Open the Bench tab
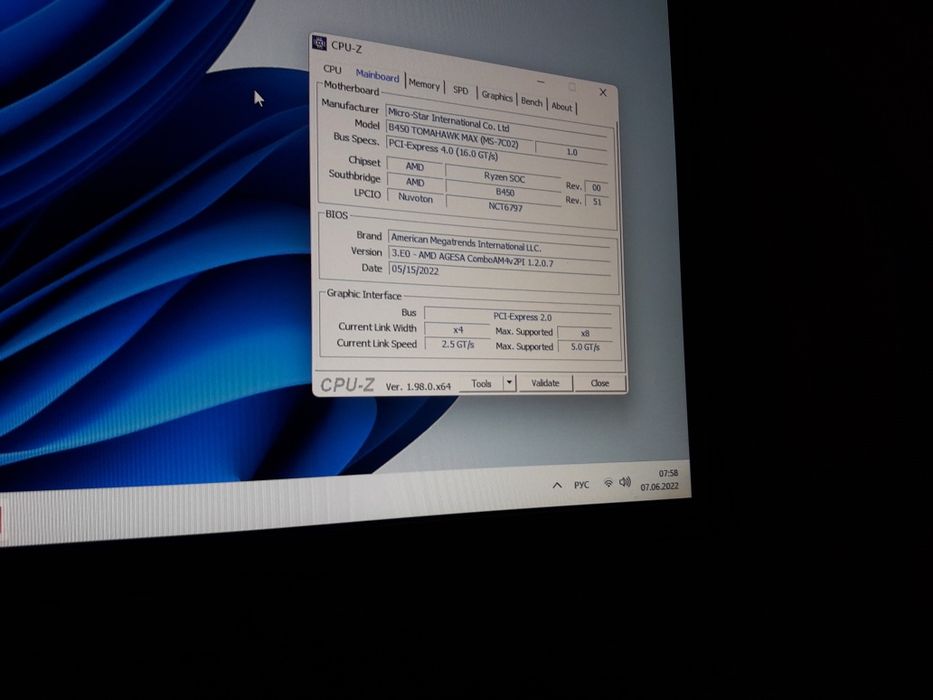 532,102
